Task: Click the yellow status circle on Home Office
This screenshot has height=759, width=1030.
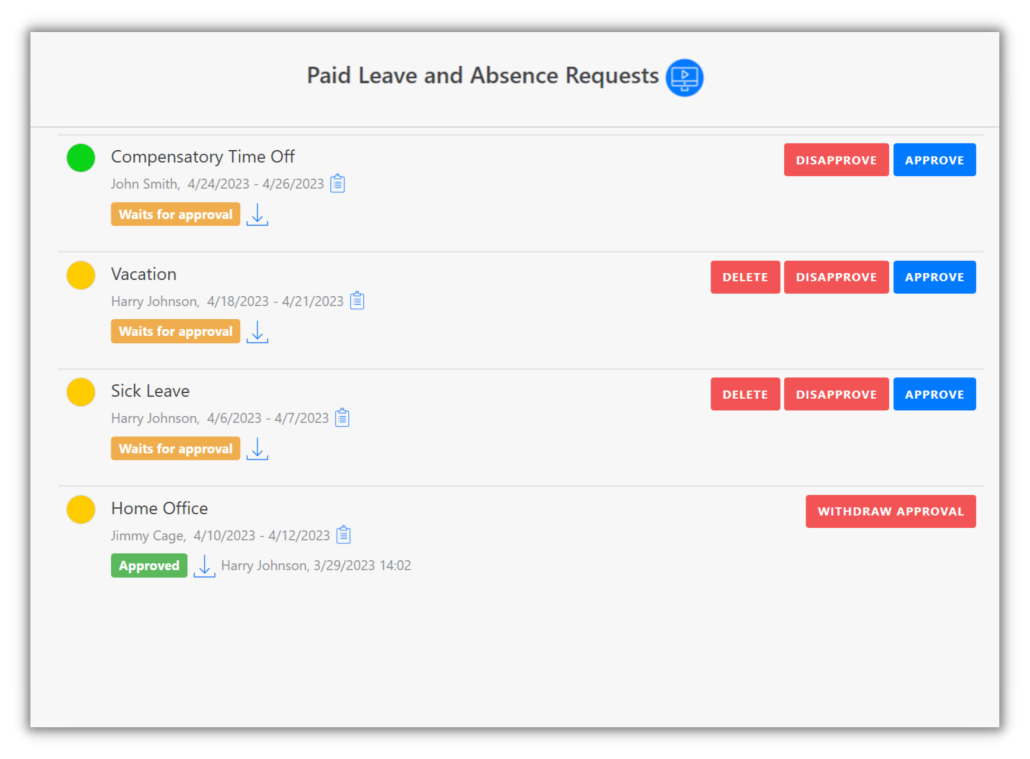Action: tap(80, 509)
